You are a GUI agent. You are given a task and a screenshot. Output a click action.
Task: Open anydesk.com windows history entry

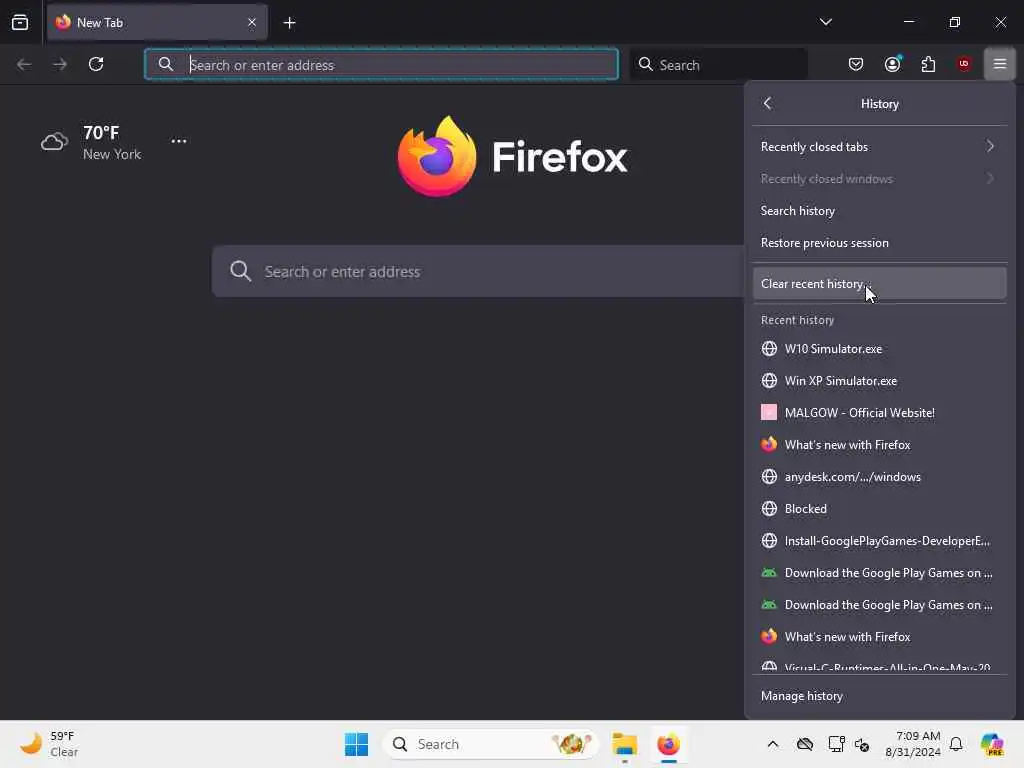coord(879,477)
